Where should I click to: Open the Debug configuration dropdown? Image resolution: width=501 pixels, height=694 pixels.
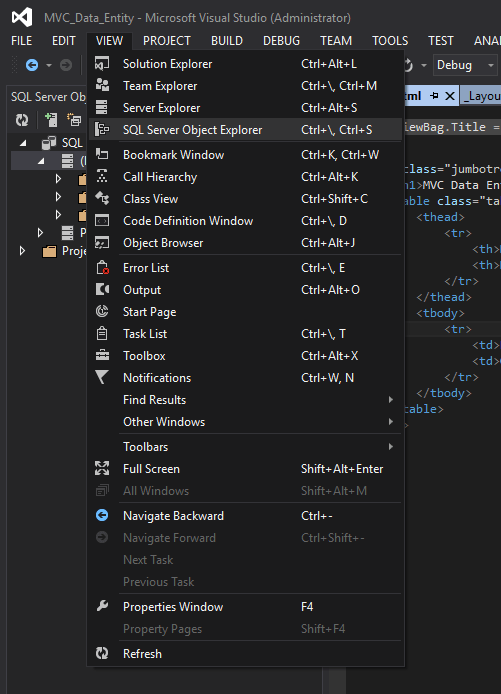click(465, 66)
